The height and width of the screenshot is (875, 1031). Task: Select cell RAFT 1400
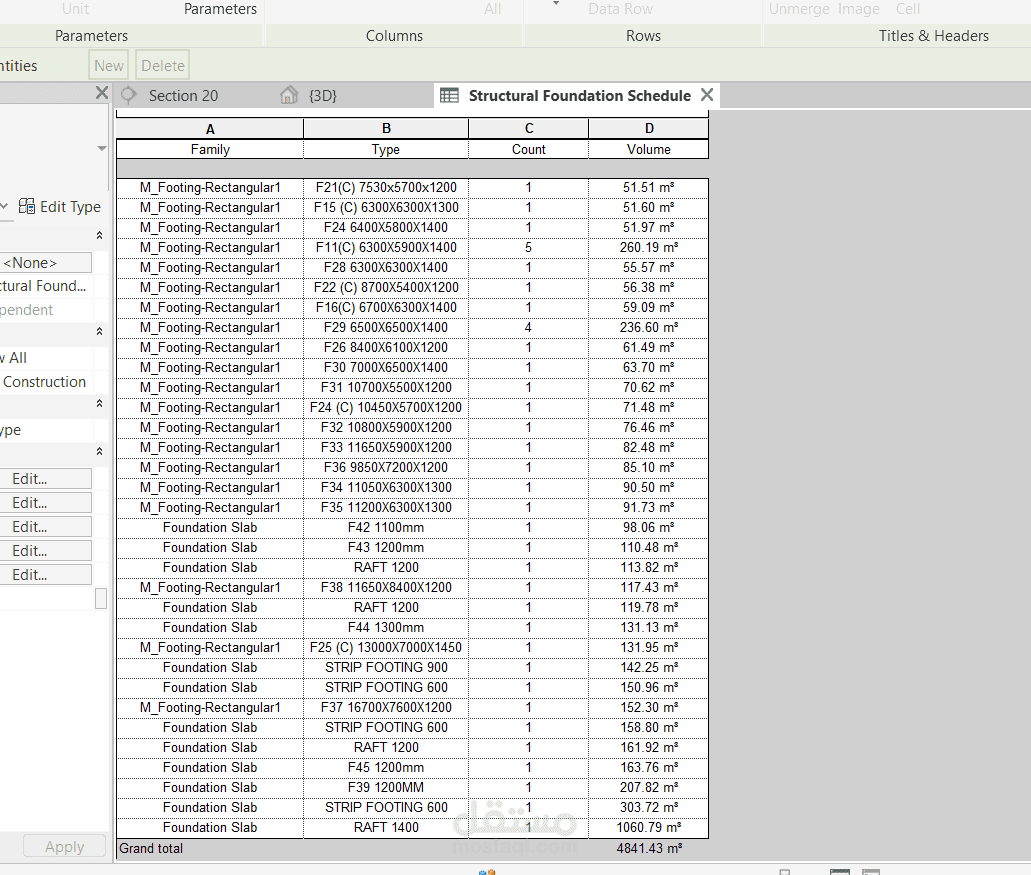(x=386, y=828)
